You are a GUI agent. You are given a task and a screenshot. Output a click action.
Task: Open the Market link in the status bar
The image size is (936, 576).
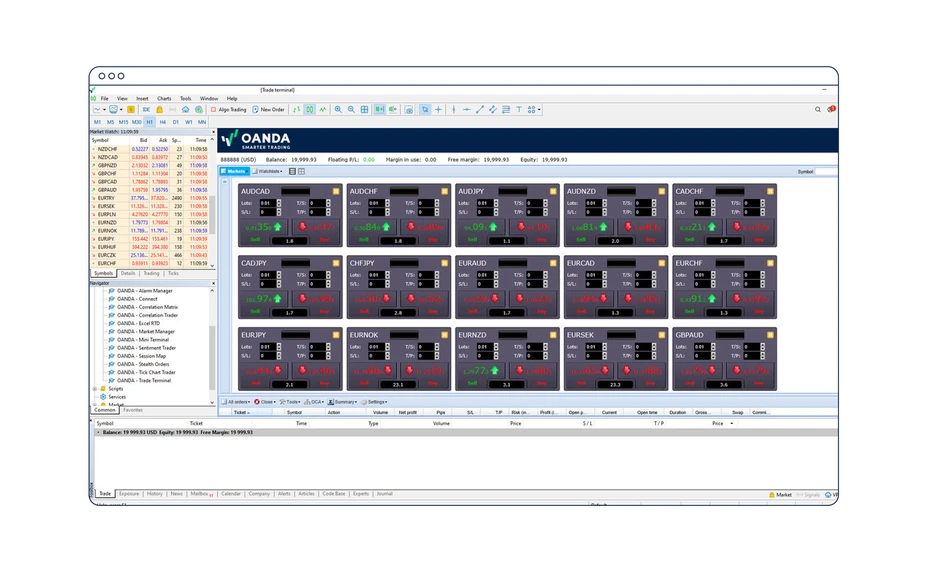(780, 495)
